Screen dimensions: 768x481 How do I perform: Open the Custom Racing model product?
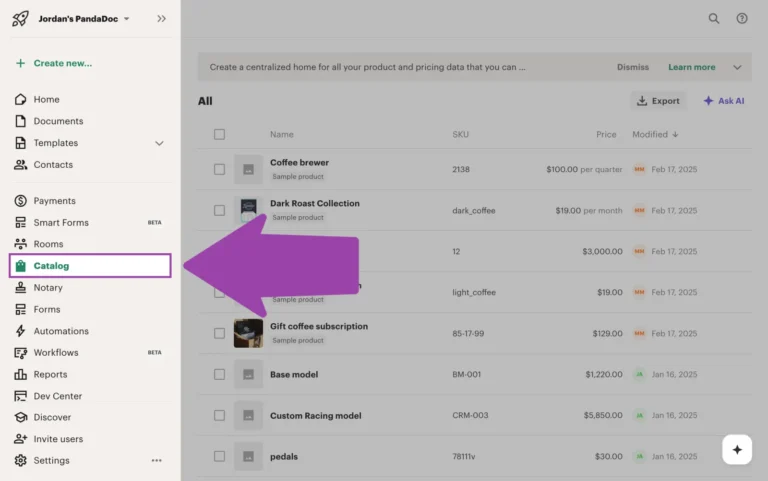coord(315,416)
